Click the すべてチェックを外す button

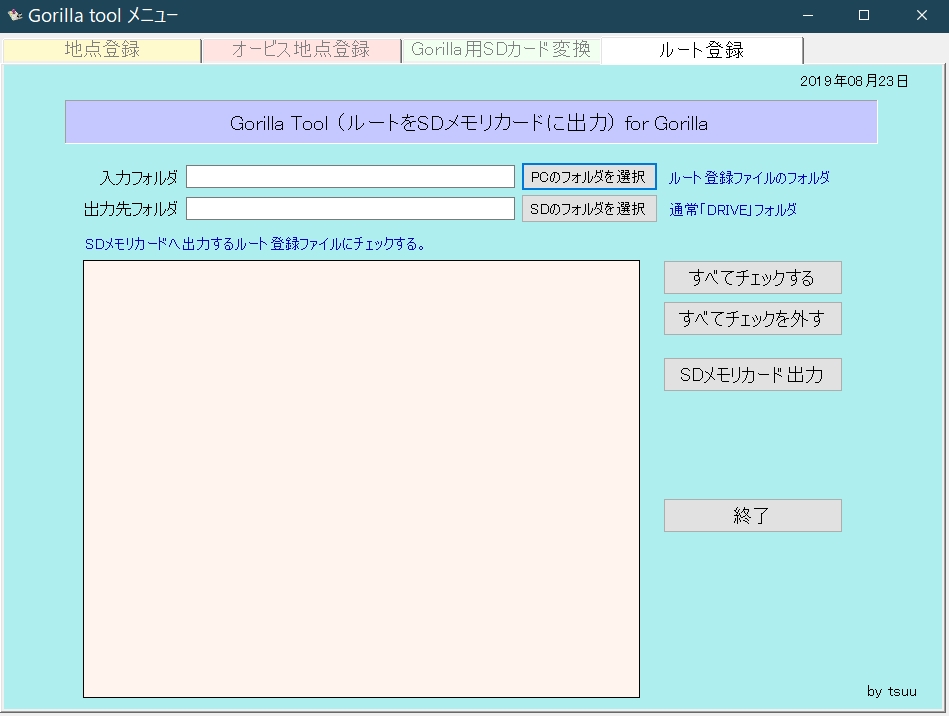point(752,319)
